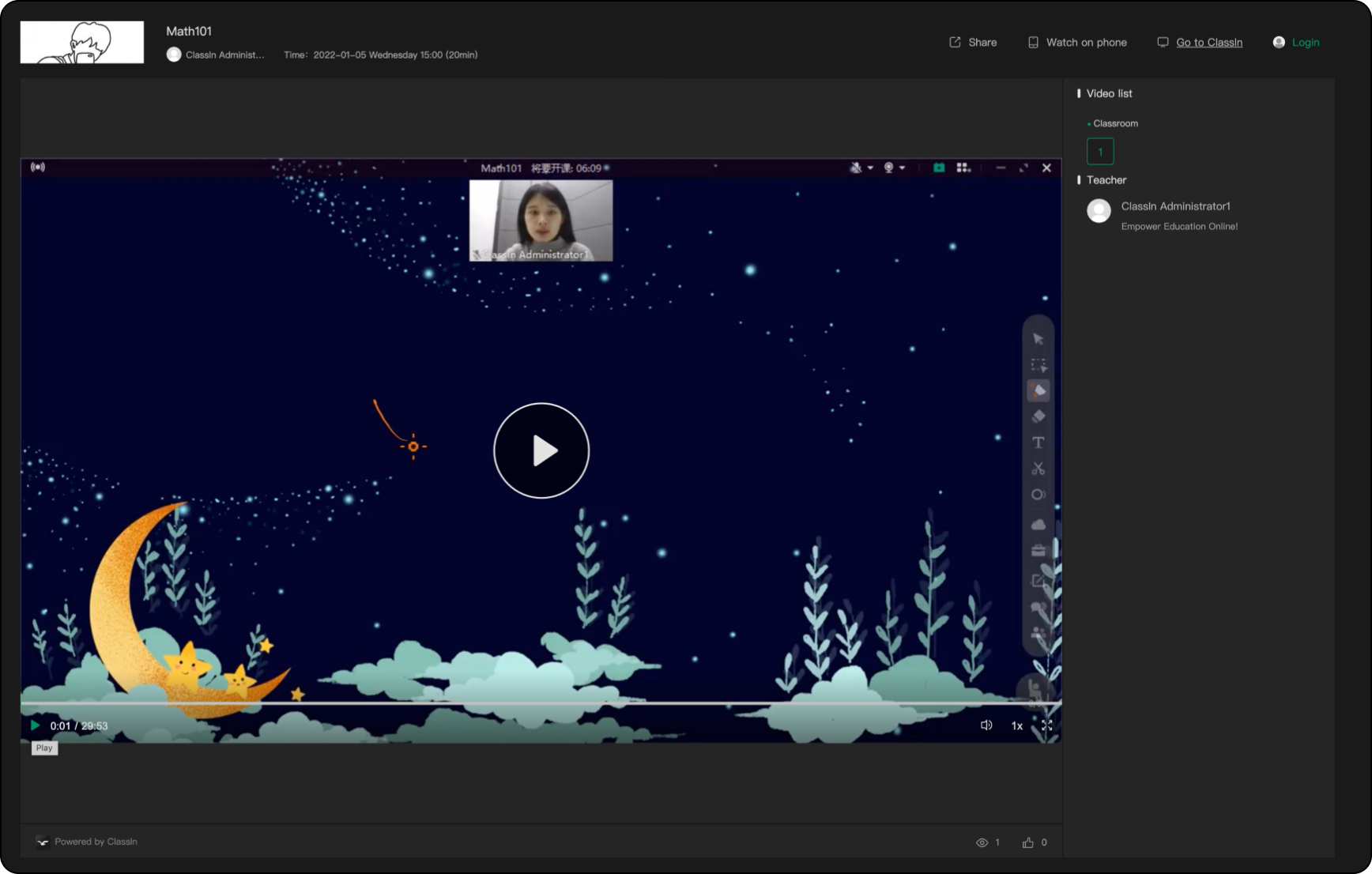Expand the microphone options arrow

[870, 168]
